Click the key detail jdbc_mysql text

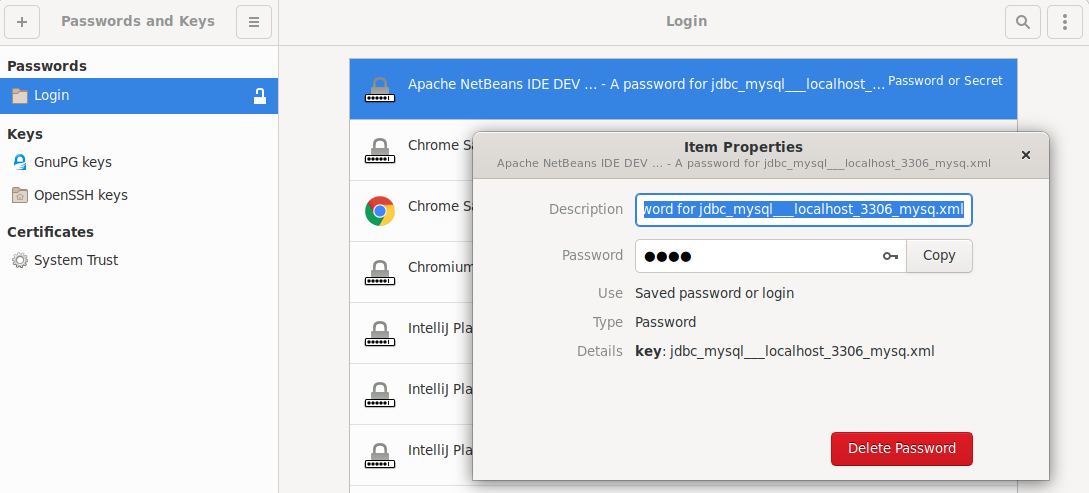click(x=785, y=351)
